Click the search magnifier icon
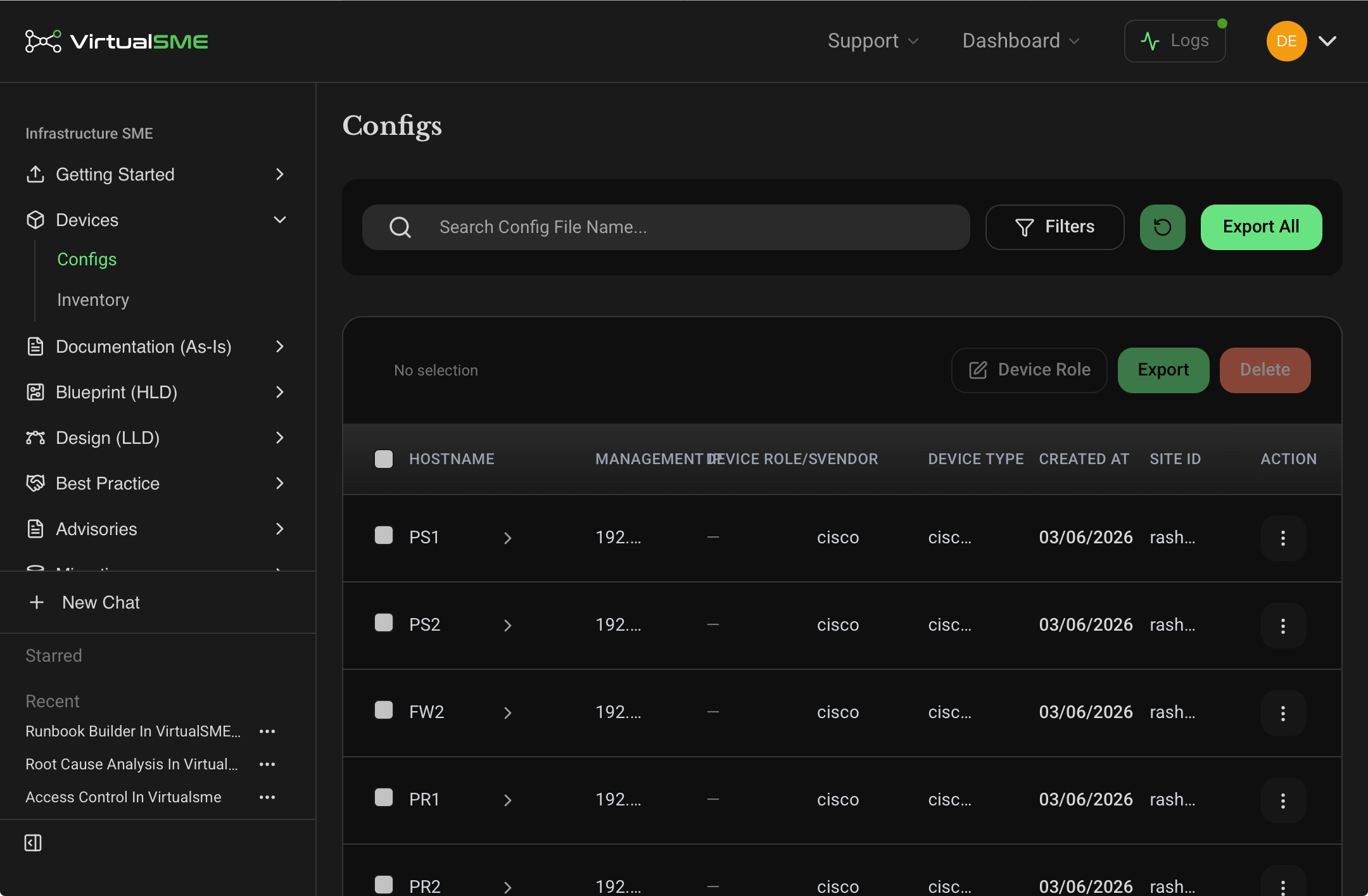This screenshot has height=896, width=1368. click(x=400, y=227)
